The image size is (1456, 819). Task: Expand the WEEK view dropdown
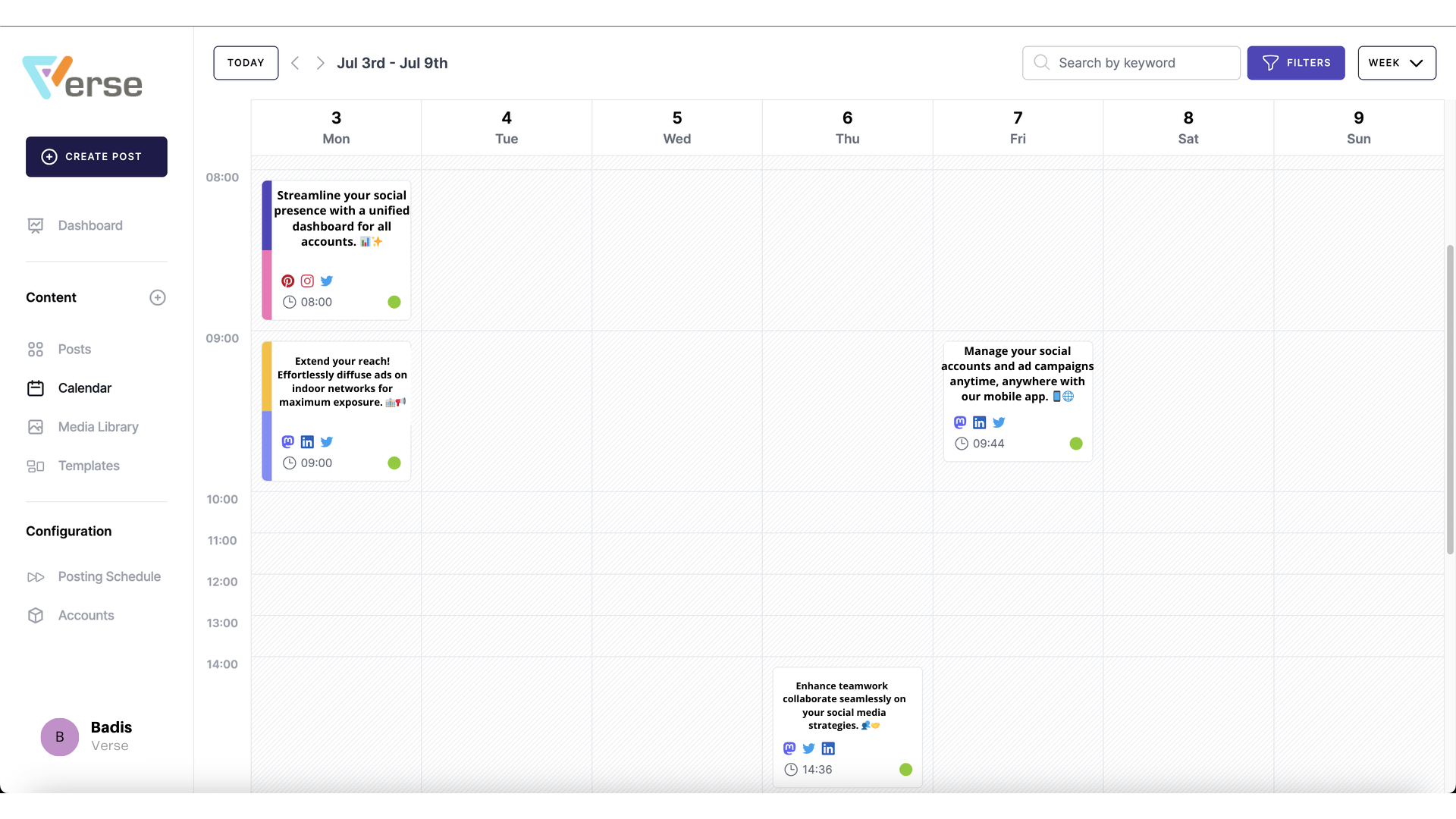1396,62
